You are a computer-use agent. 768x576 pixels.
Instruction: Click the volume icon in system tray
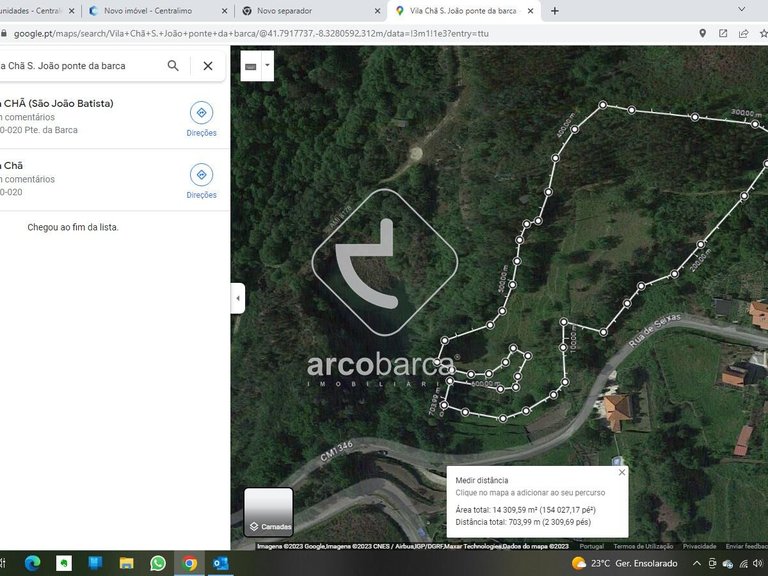click(x=758, y=563)
